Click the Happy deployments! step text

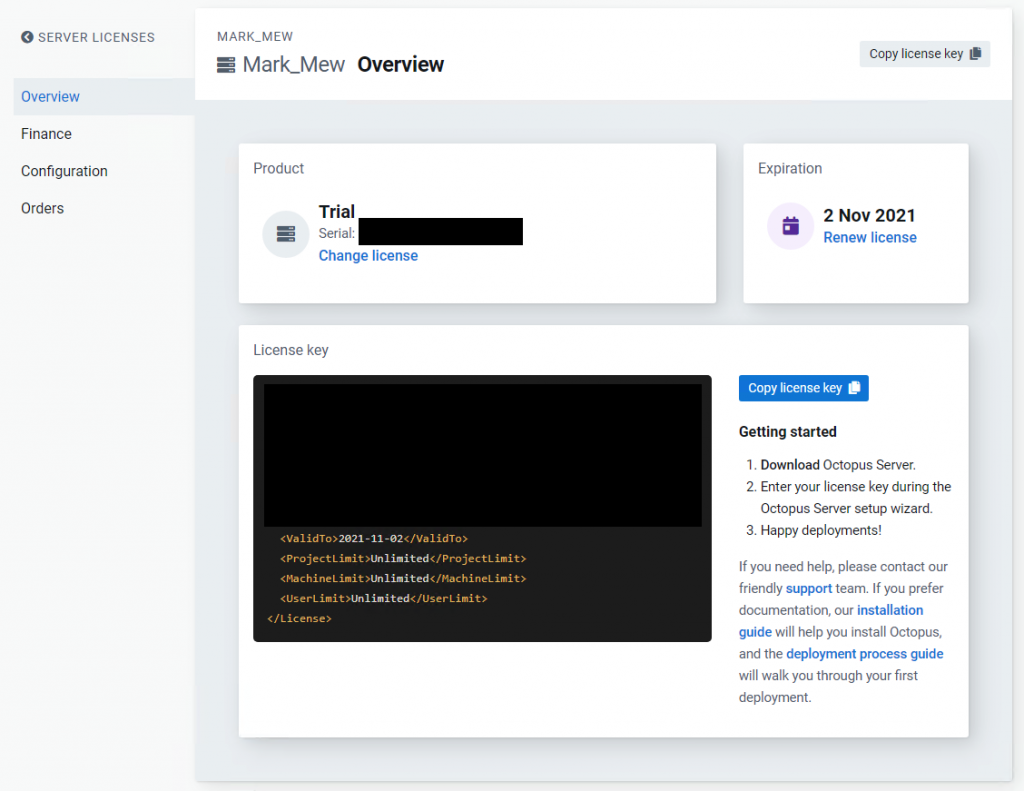click(821, 530)
